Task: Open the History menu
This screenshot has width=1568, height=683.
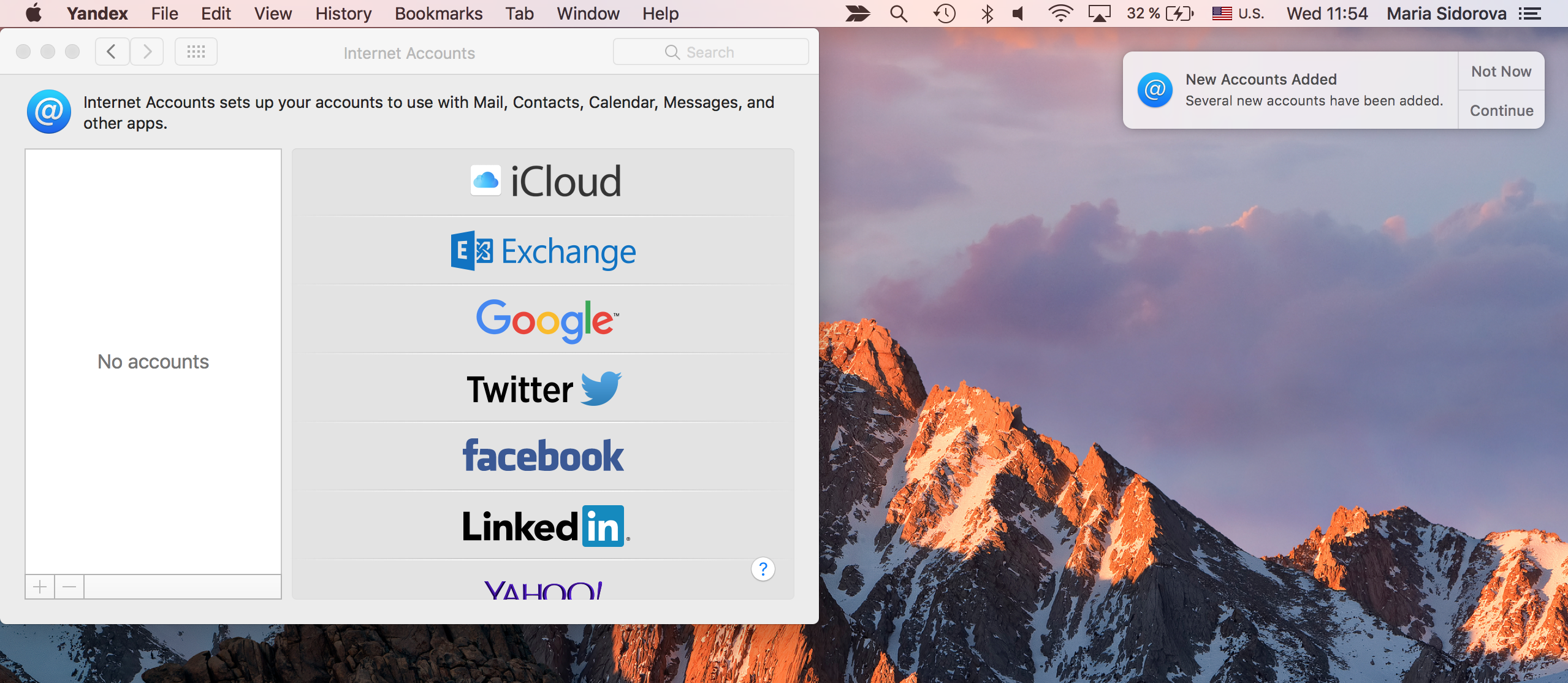Action: point(343,13)
